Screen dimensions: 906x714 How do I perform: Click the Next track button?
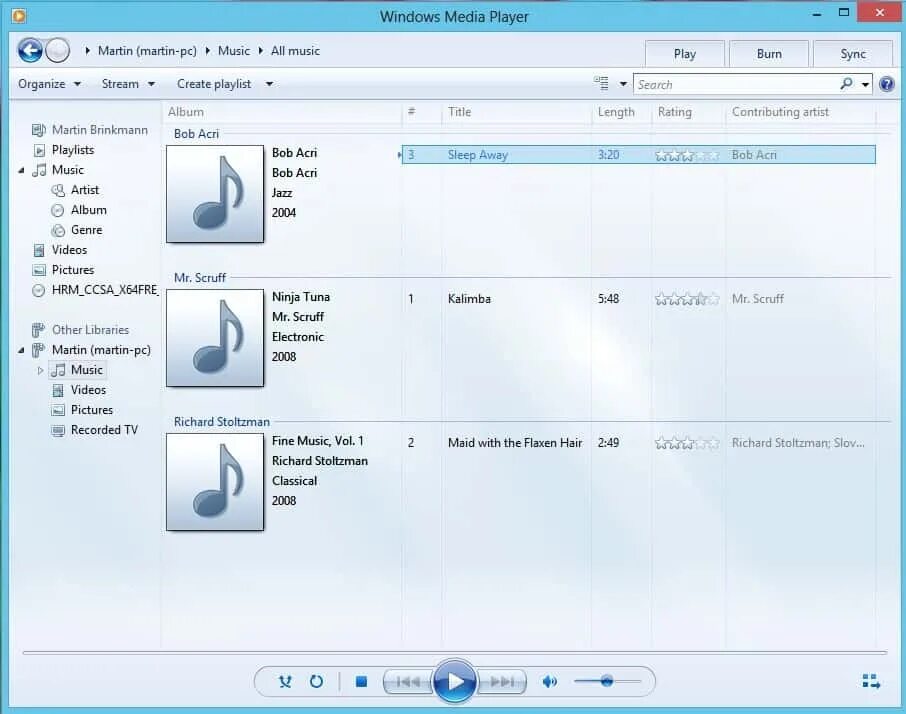coord(502,682)
